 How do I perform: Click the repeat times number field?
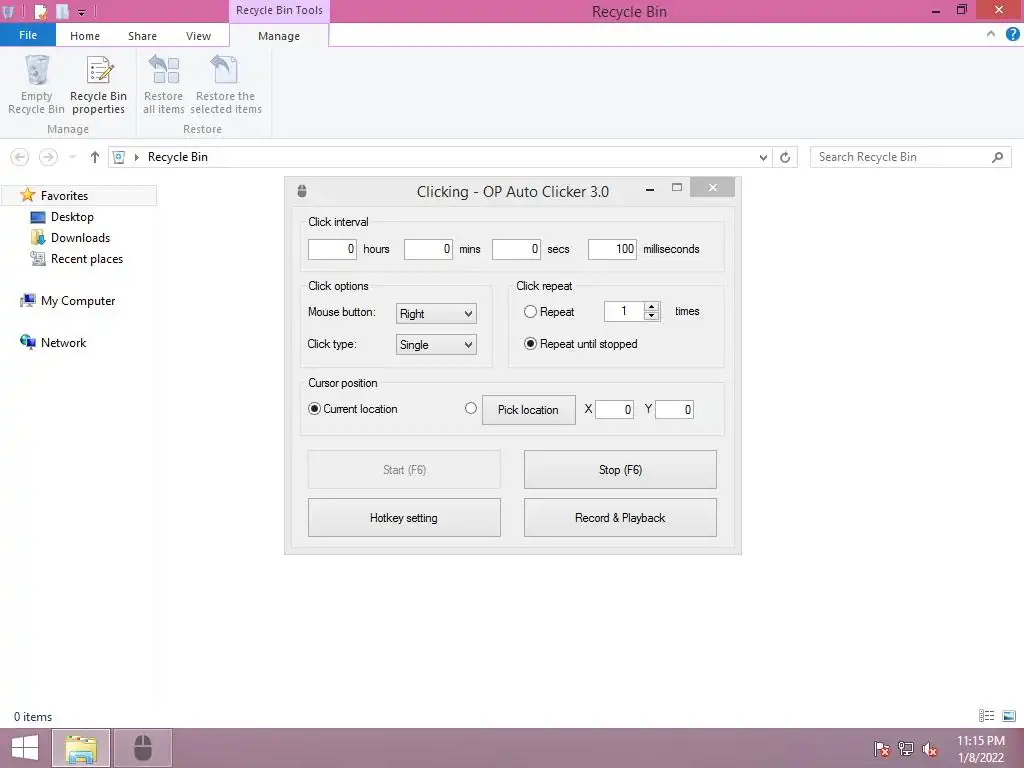[x=624, y=312]
